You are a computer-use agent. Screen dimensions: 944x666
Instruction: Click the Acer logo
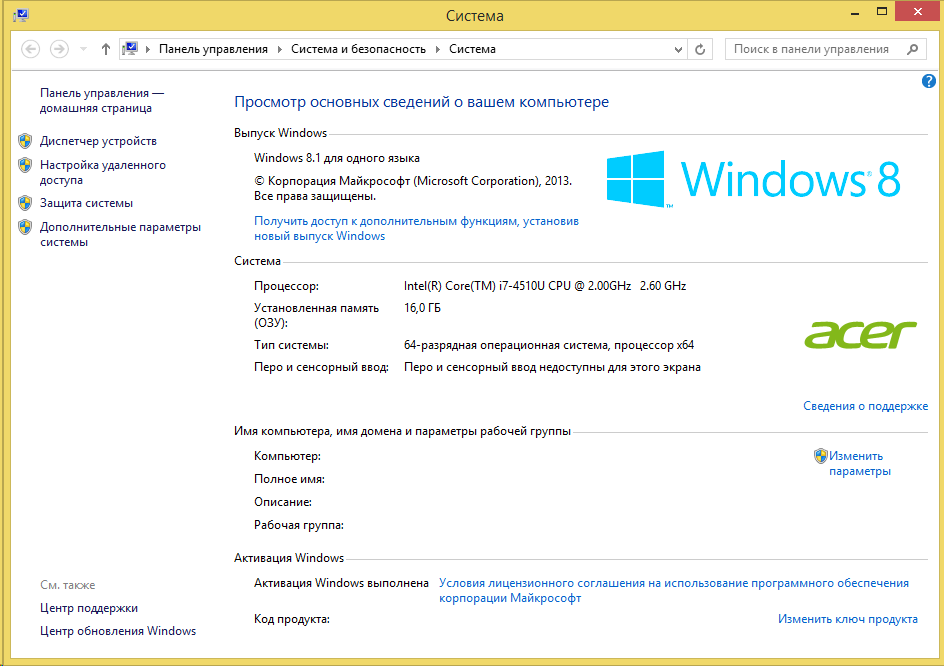pyautogui.click(x=861, y=334)
